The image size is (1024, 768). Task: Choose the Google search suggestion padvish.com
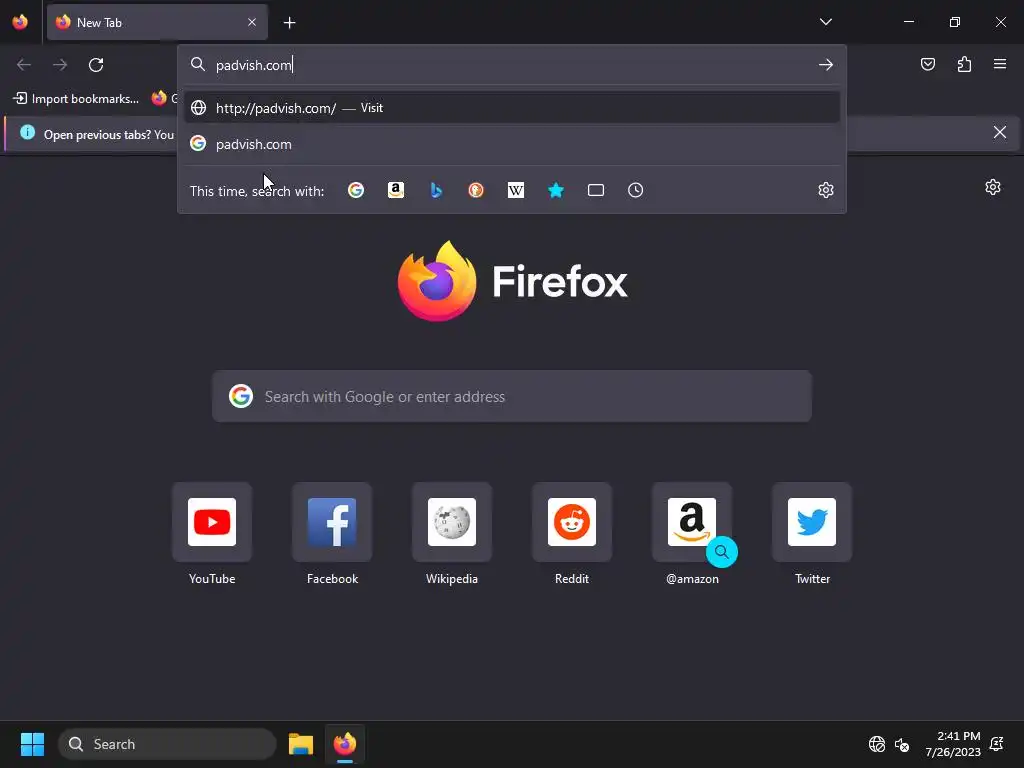[x=511, y=144]
